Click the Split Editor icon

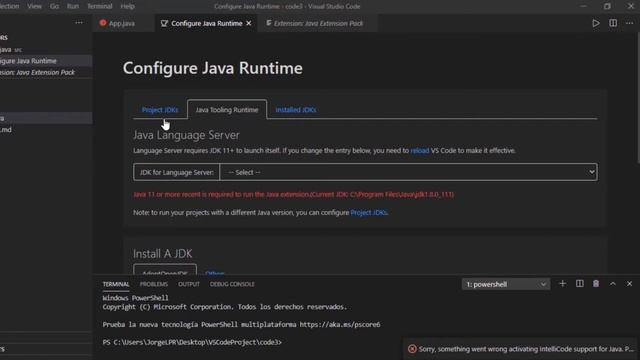613,23
